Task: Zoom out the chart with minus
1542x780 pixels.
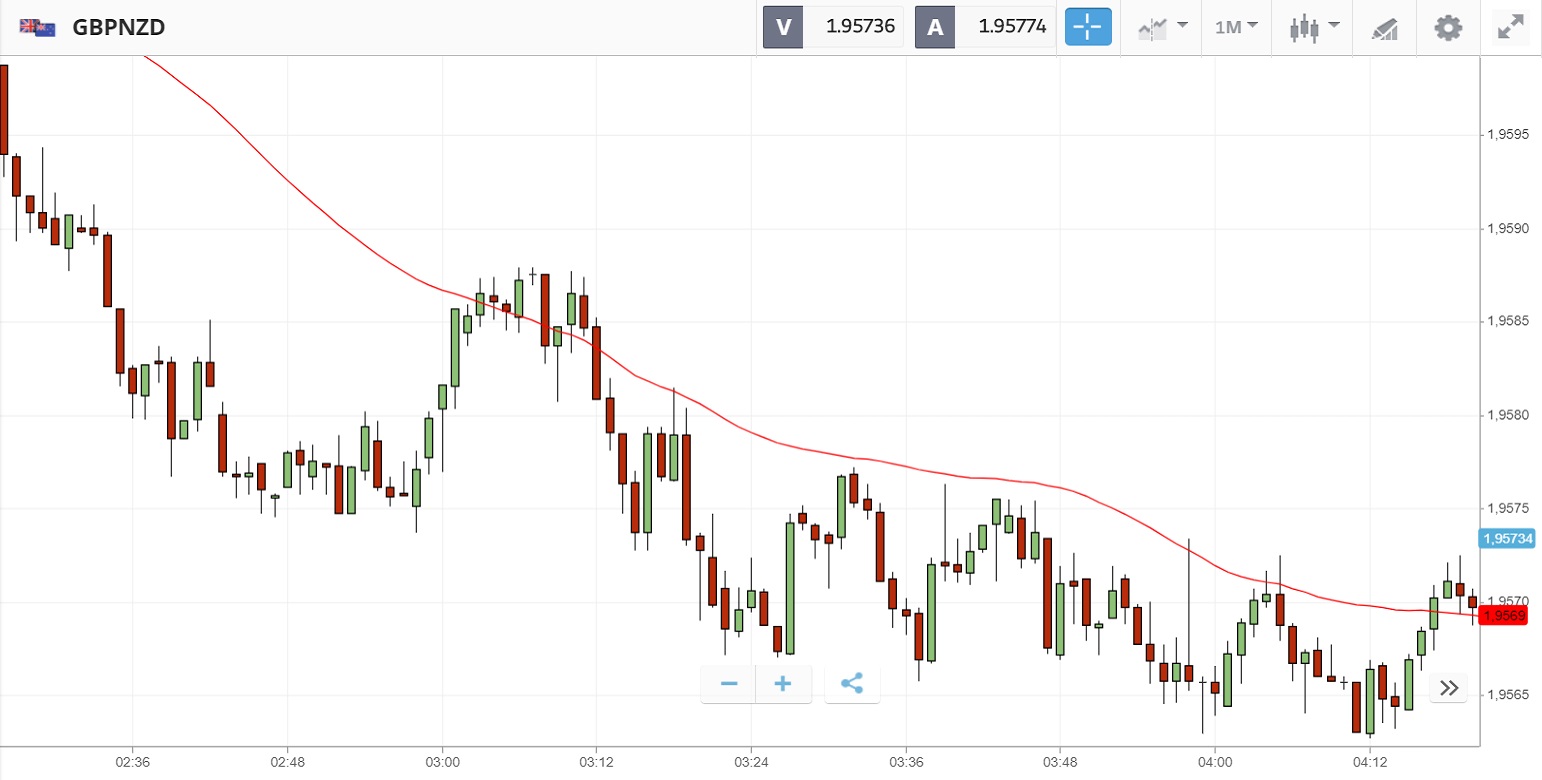Action: click(729, 684)
